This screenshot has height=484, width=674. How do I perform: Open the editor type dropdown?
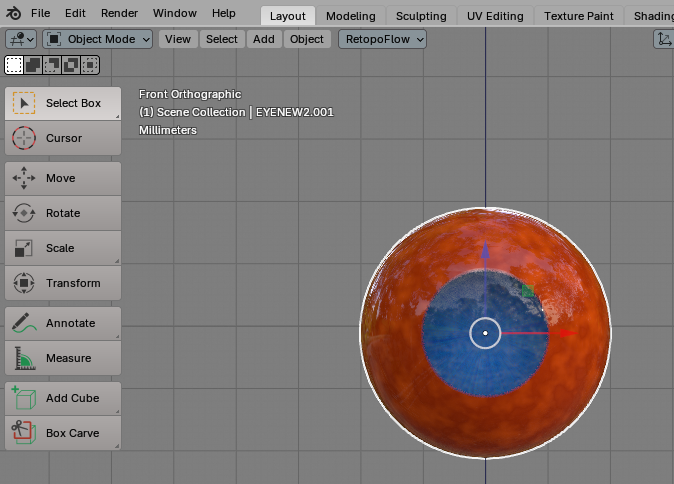point(21,39)
